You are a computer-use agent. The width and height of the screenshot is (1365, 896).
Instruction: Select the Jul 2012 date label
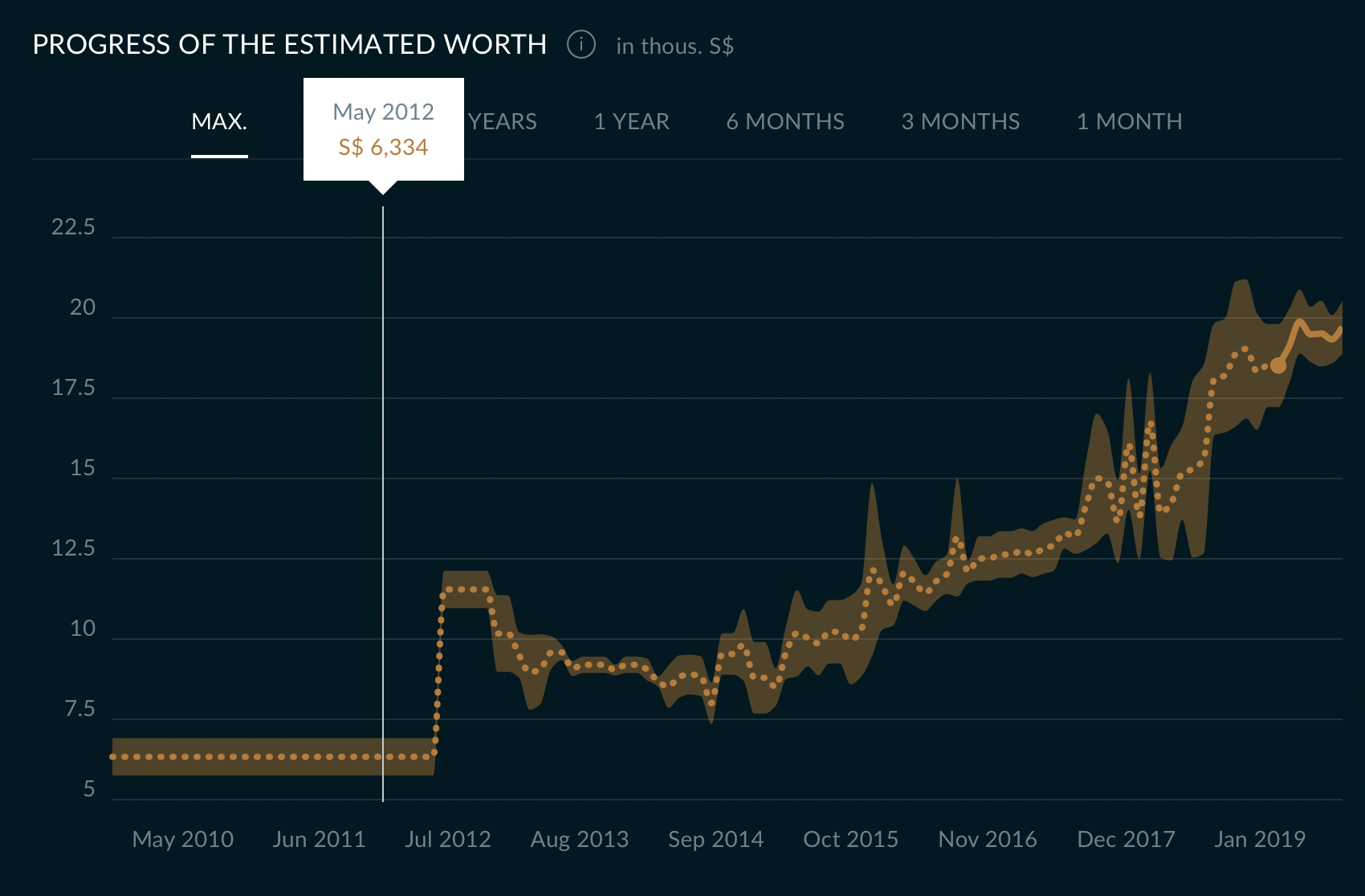pos(448,839)
